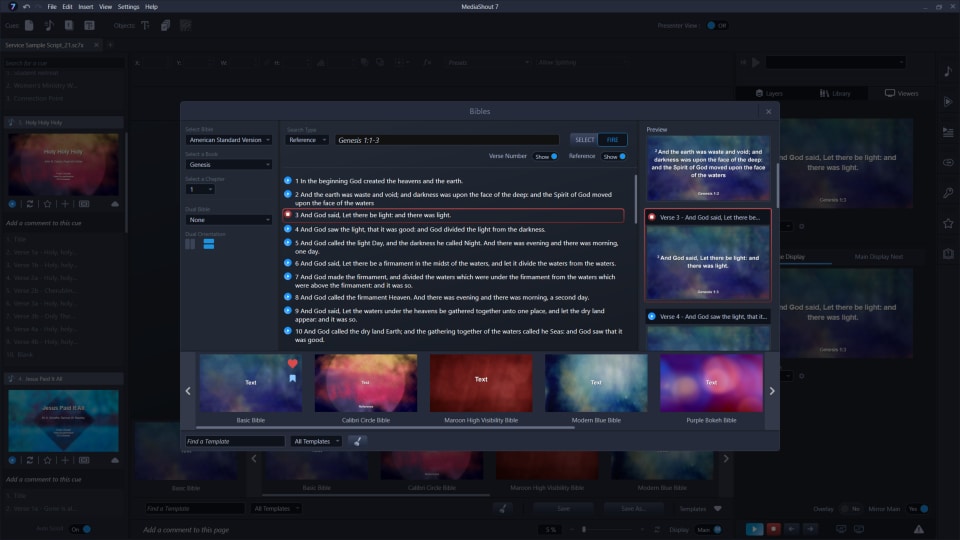Open the Genesis book dropdown

click(229, 164)
